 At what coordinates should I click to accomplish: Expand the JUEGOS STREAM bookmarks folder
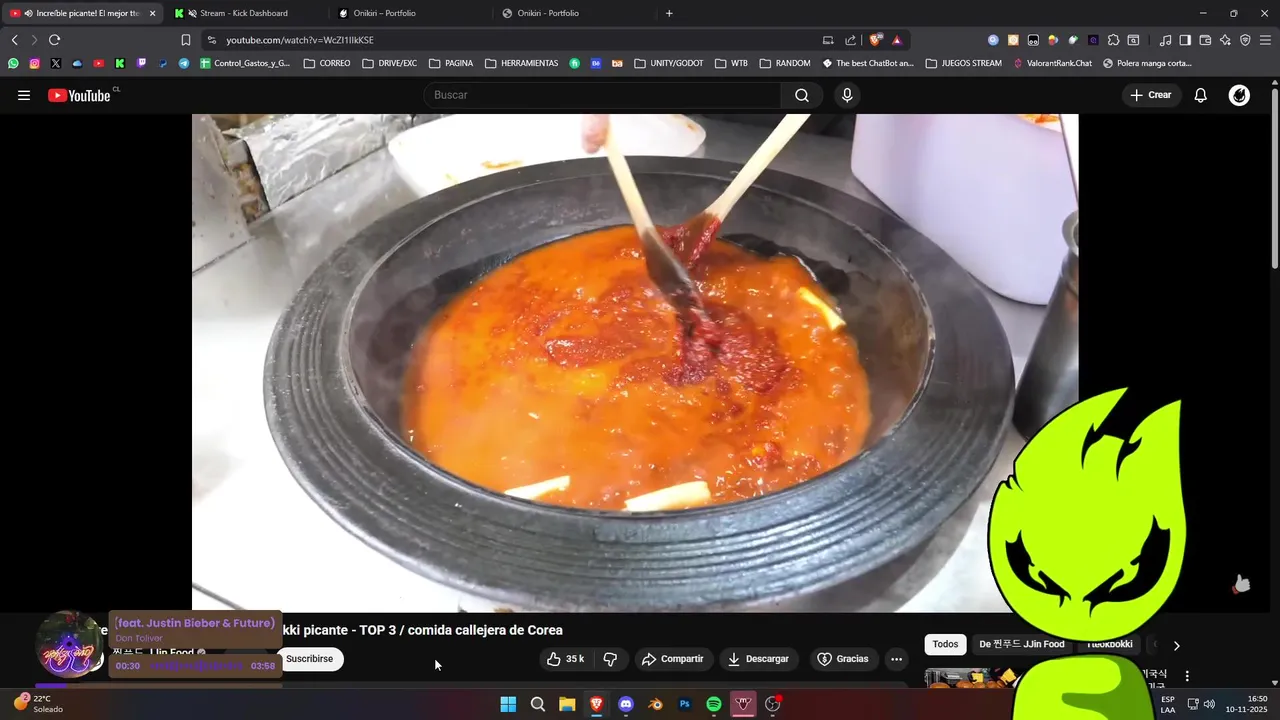tap(963, 63)
